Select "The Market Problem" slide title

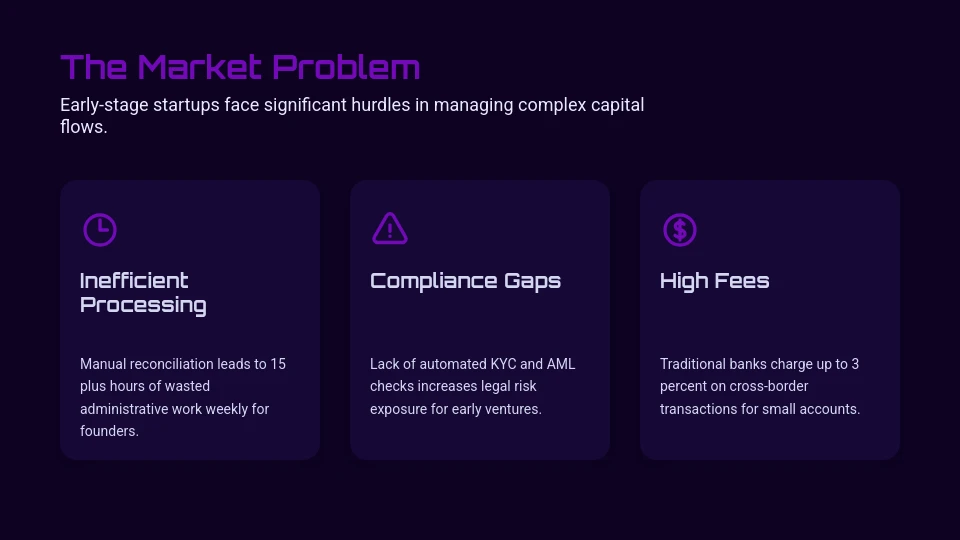click(x=240, y=67)
